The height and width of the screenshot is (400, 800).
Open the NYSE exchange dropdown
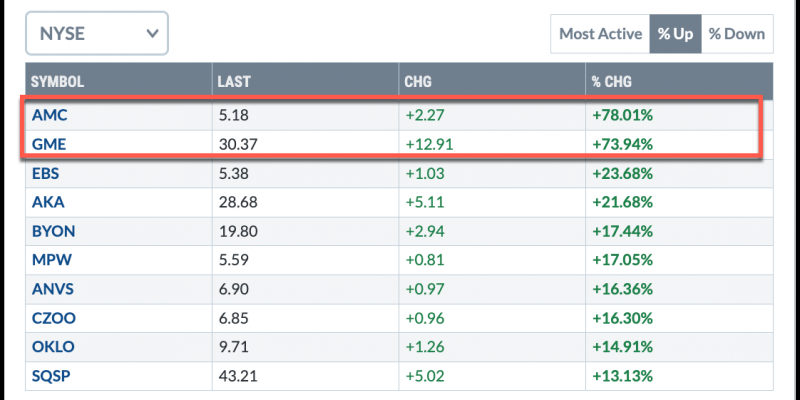[97, 34]
